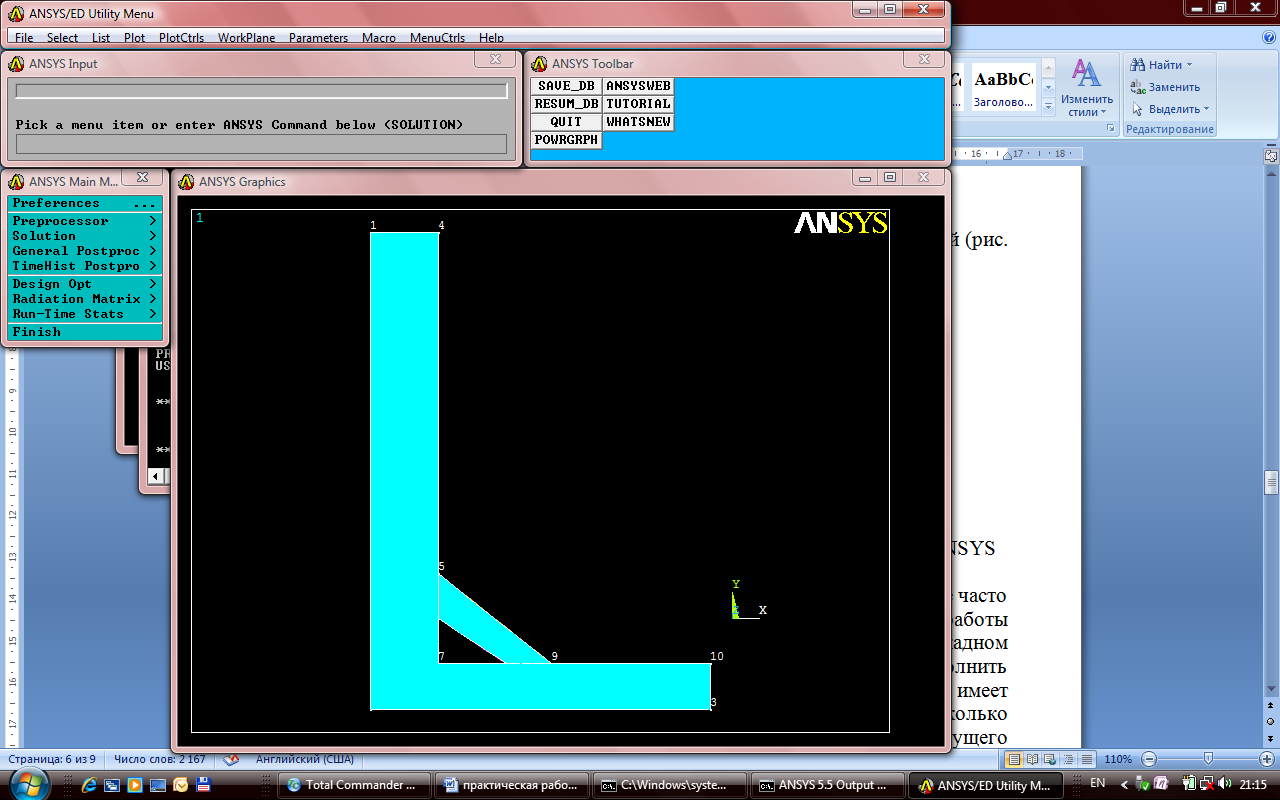The width and height of the screenshot is (1280, 800).
Task: Click the Заменить replace icon
Action: click(x=1137, y=87)
